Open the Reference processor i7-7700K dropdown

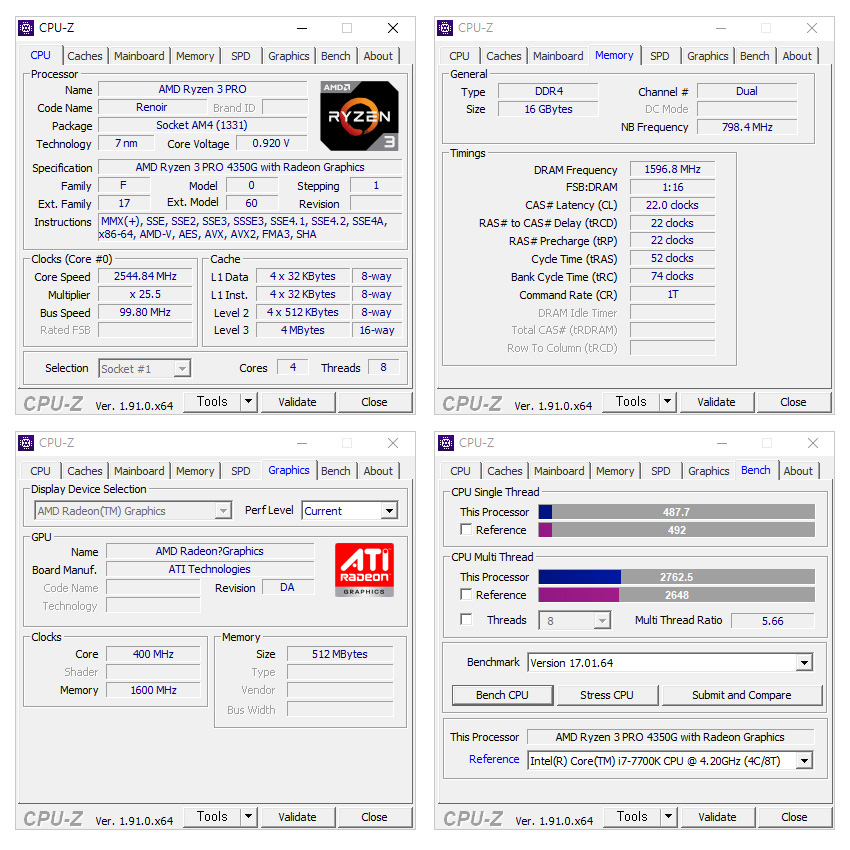coord(804,761)
